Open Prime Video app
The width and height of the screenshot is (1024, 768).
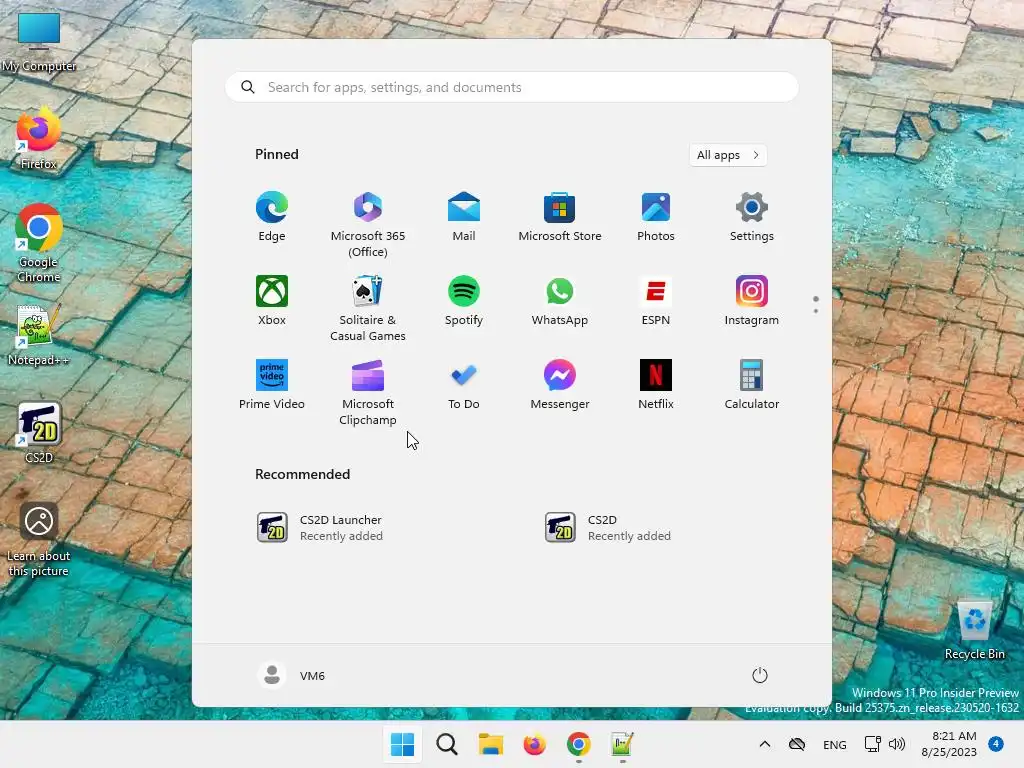272,385
